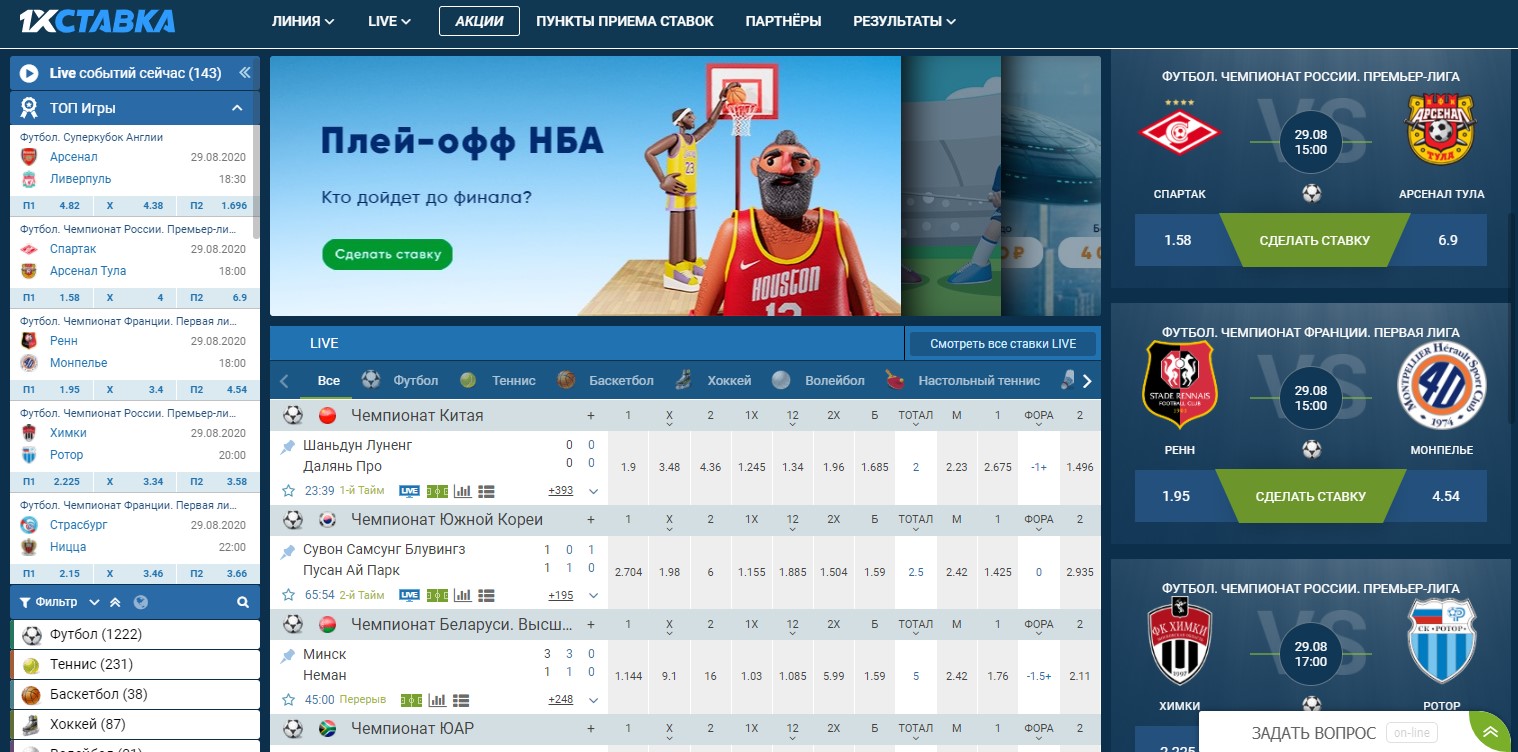Click the next banner slide thumbnail
Image resolution: width=1518 pixels, height=752 pixels.
951,185
